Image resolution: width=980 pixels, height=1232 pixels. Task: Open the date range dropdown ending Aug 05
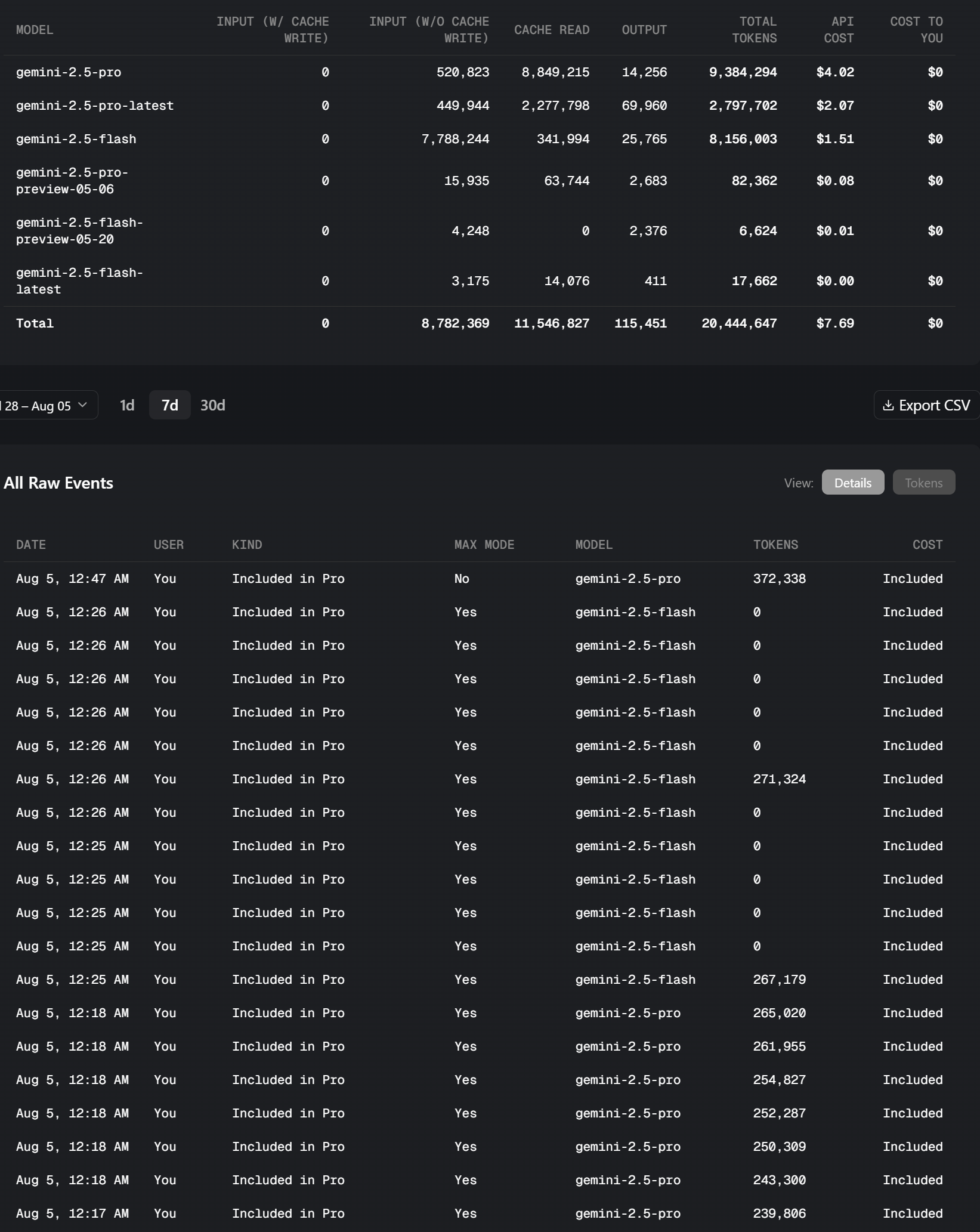pos(48,406)
